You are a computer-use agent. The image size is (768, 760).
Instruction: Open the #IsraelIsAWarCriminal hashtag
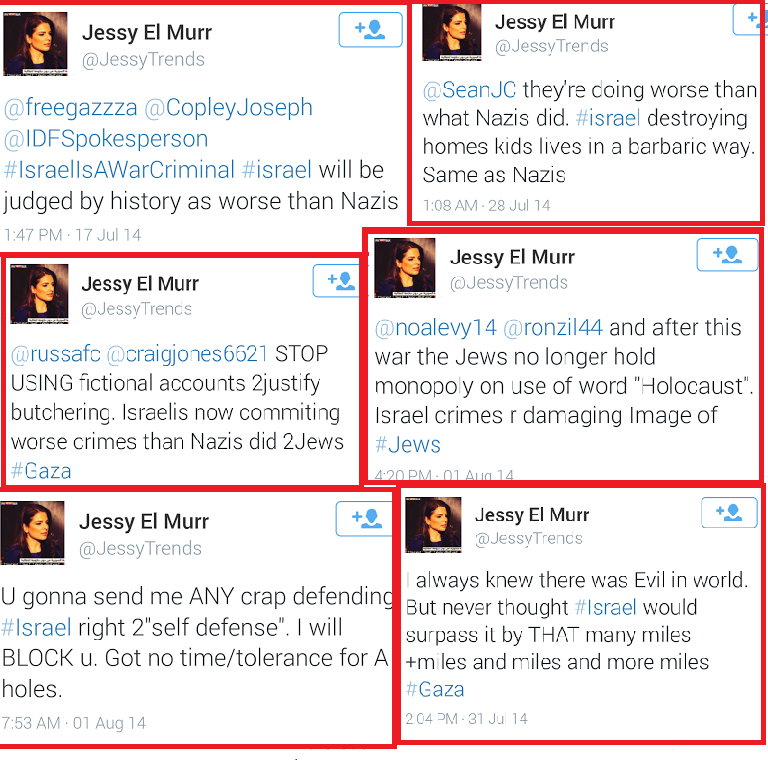[x=119, y=169]
